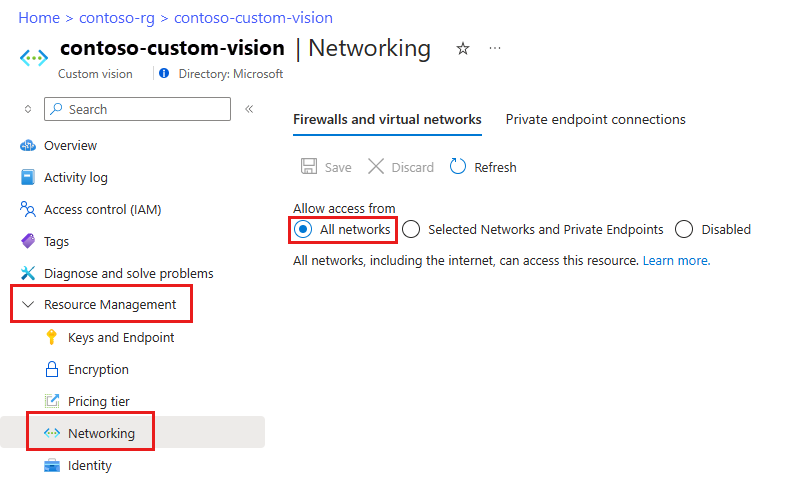Click the Keys and Endpoint key icon
The height and width of the screenshot is (482, 796).
(52, 338)
